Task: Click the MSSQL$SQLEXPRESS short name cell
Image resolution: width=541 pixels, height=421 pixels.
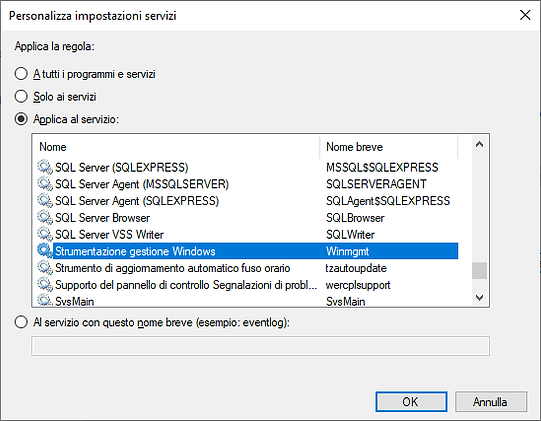Action: pyautogui.click(x=382, y=168)
